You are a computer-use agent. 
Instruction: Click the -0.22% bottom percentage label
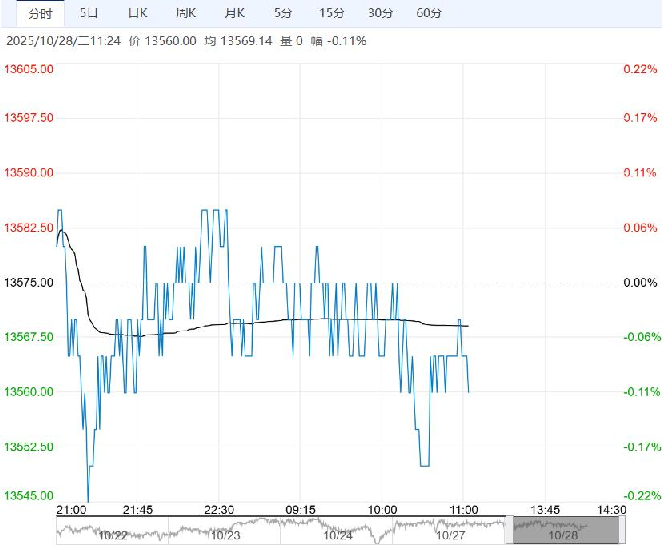635,495
